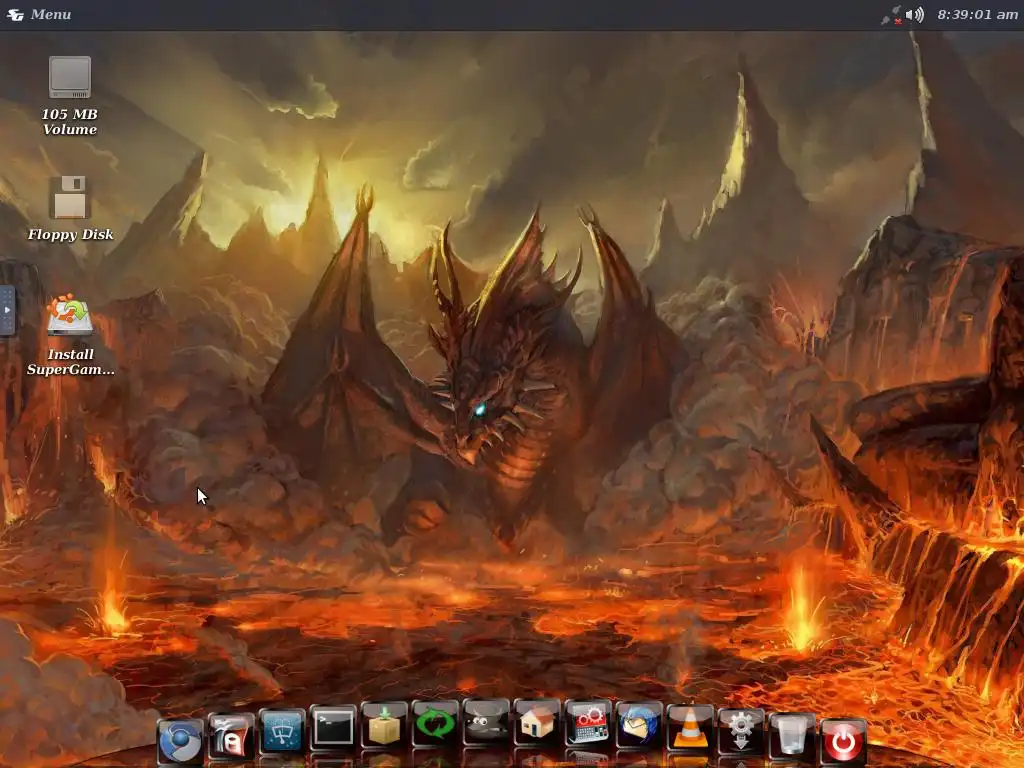Launch the Chromium browser from dock
The height and width of the screenshot is (768, 1024).
(x=180, y=740)
